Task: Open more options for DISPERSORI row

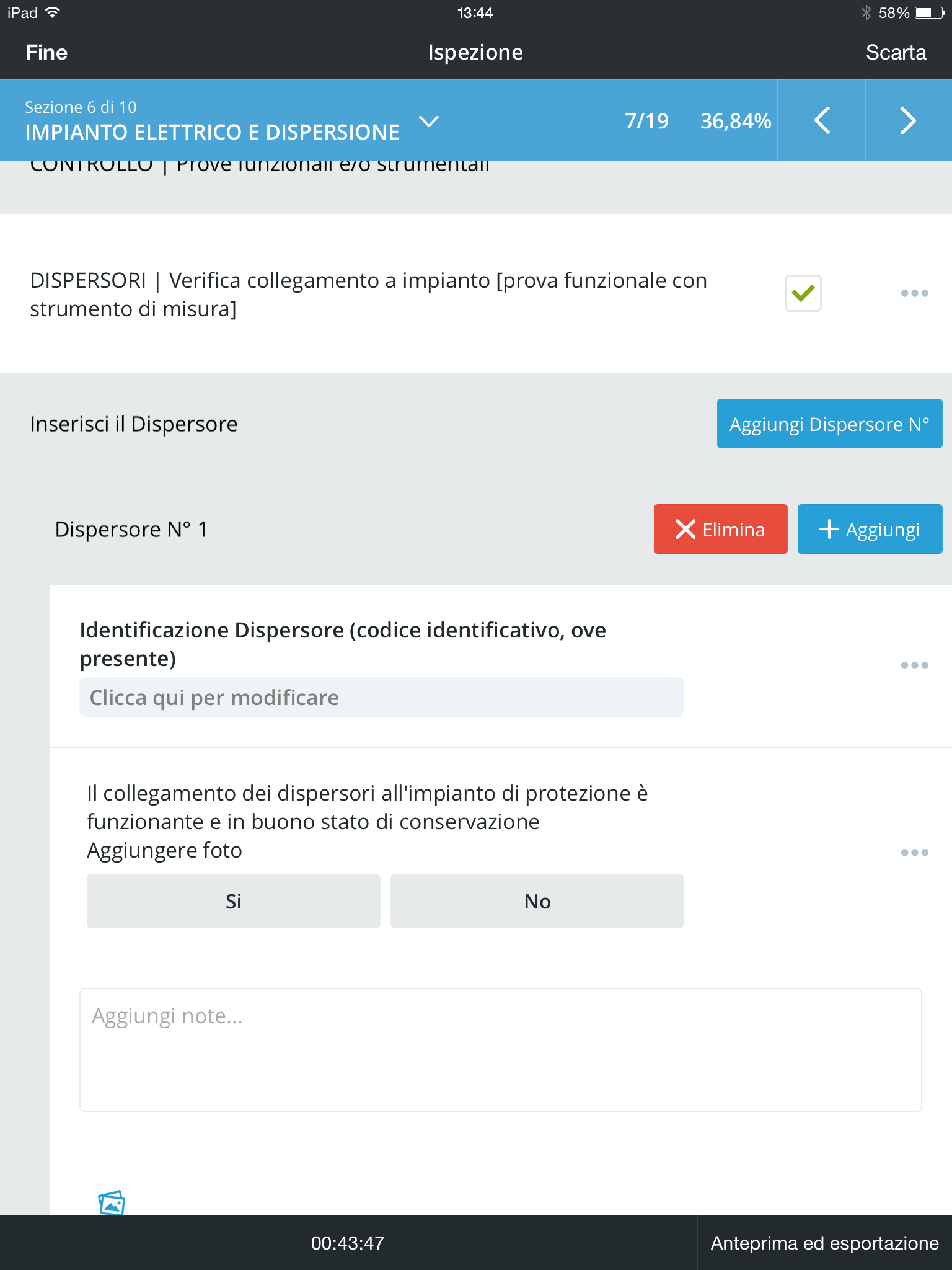Action: (x=915, y=293)
